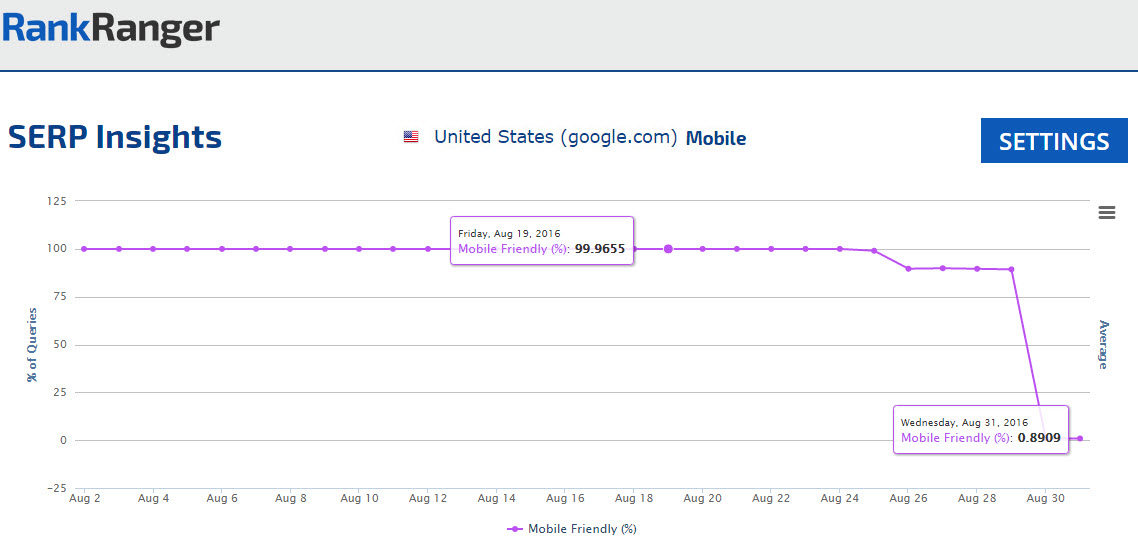Image resolution: width=1138 pixels, height=546 pixels.
Task: Click the Aug 25 data point
Action: 874,251
